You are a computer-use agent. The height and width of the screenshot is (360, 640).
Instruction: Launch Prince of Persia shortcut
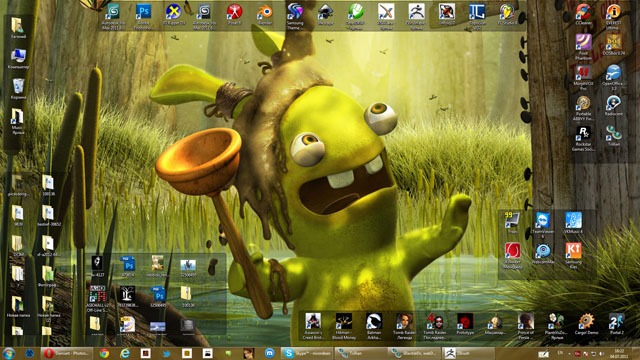click(x=525, y=326)
